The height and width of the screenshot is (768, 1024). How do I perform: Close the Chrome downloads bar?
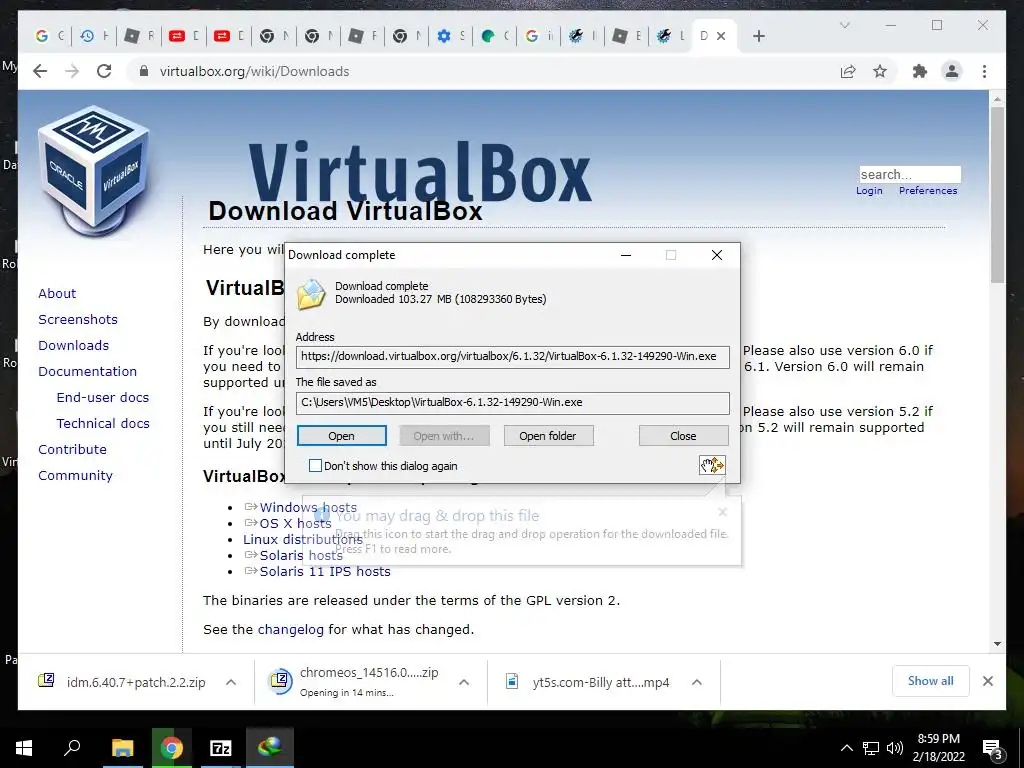(x=988, y=681)
